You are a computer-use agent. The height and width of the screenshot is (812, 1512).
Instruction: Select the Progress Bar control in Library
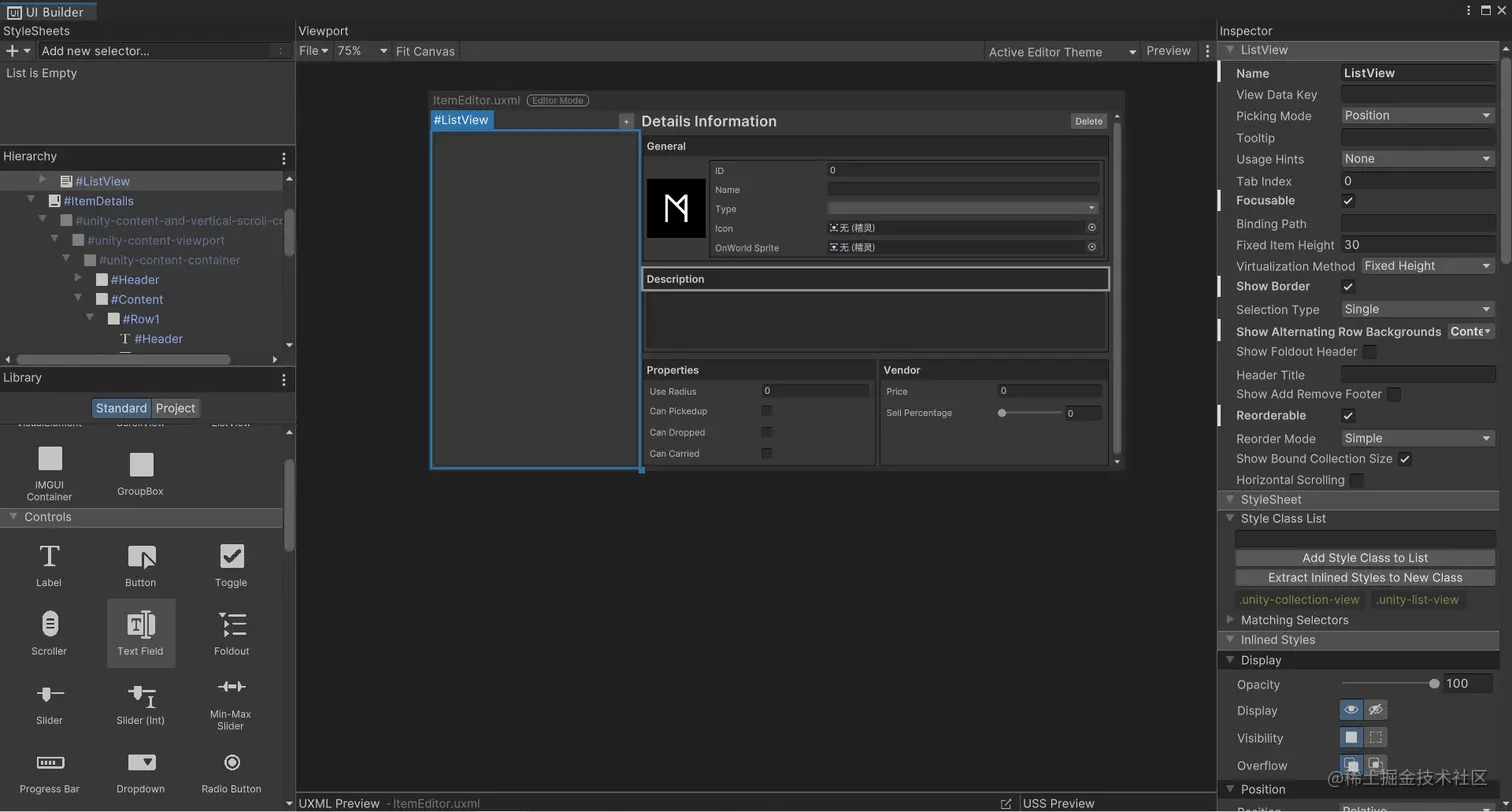pyautogui.click(x=49, y=773)
